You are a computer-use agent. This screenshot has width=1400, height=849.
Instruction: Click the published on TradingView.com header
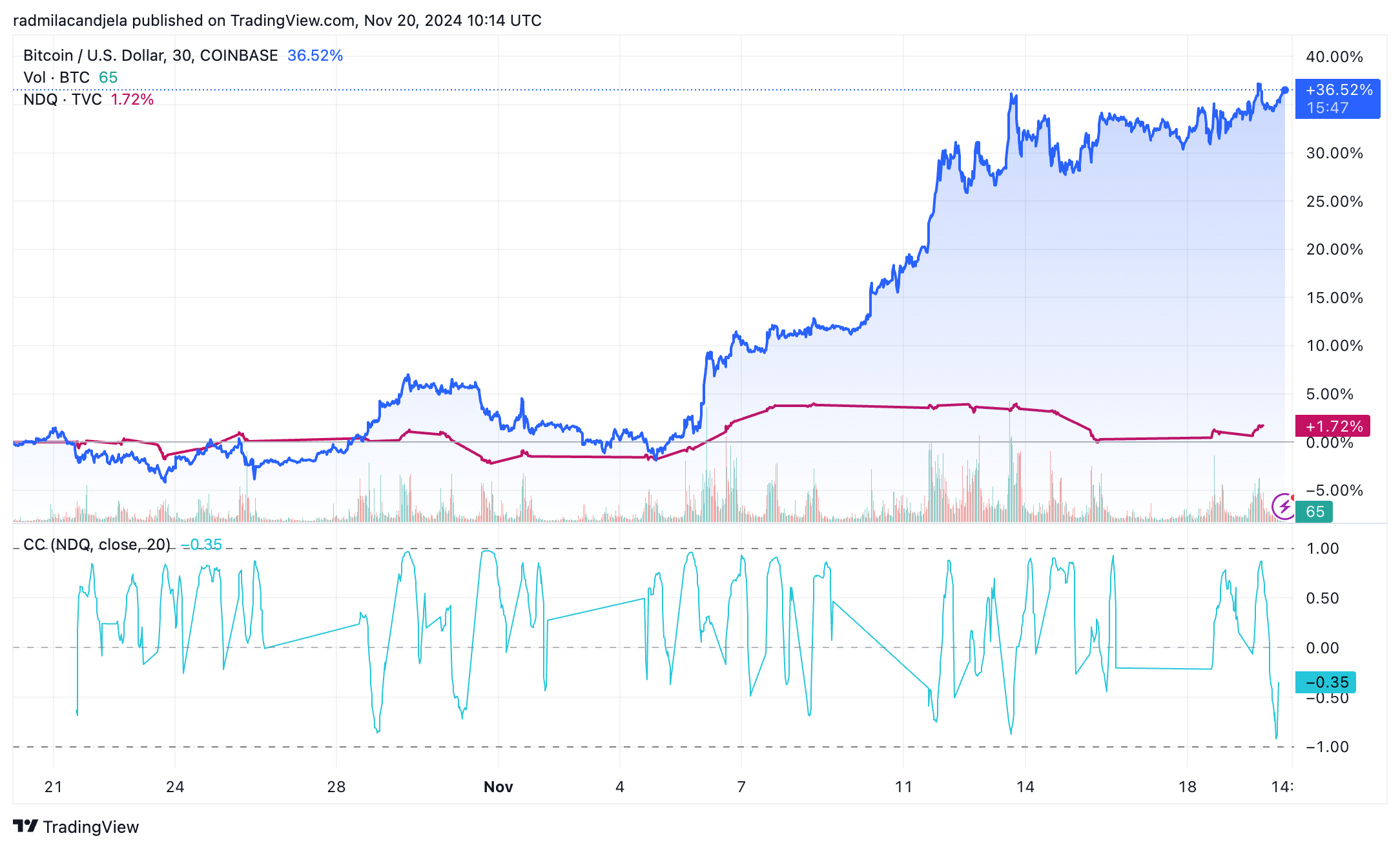(277, 21)
